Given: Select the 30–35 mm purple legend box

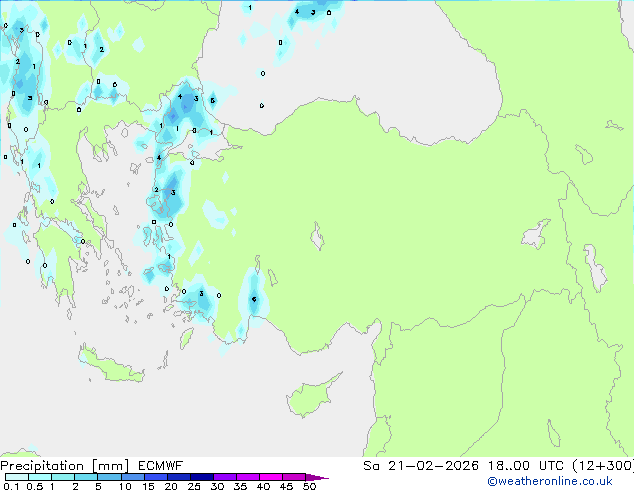Looking at the screenshot, I should 224,477.
